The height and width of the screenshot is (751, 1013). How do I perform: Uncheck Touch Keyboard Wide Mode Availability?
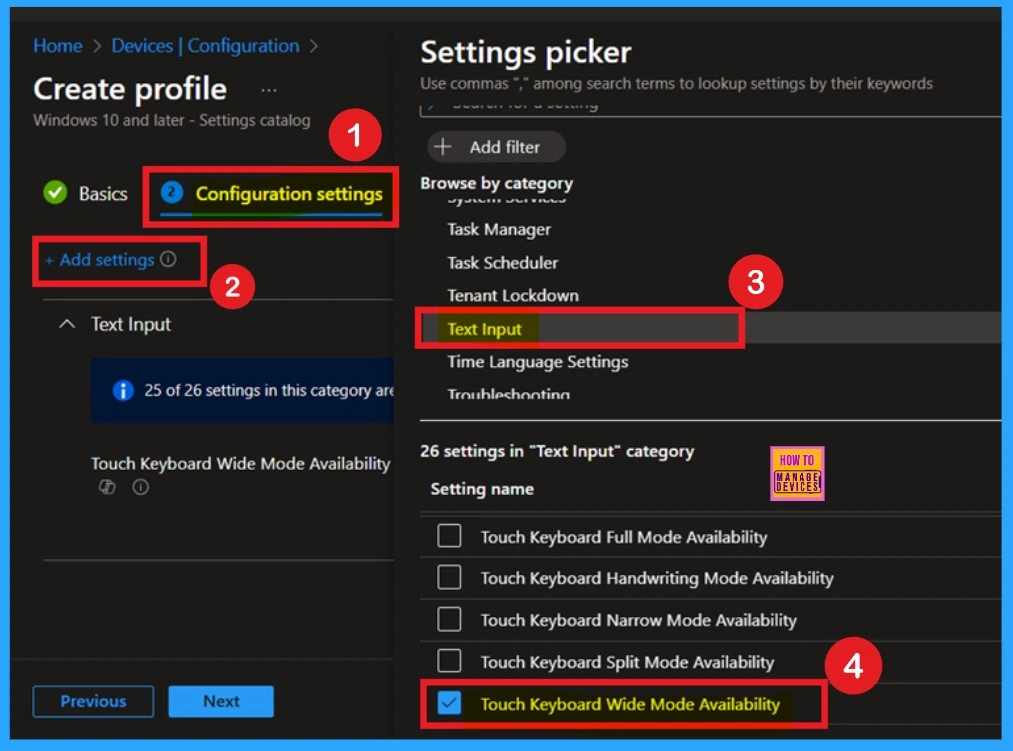coord(449,703)
